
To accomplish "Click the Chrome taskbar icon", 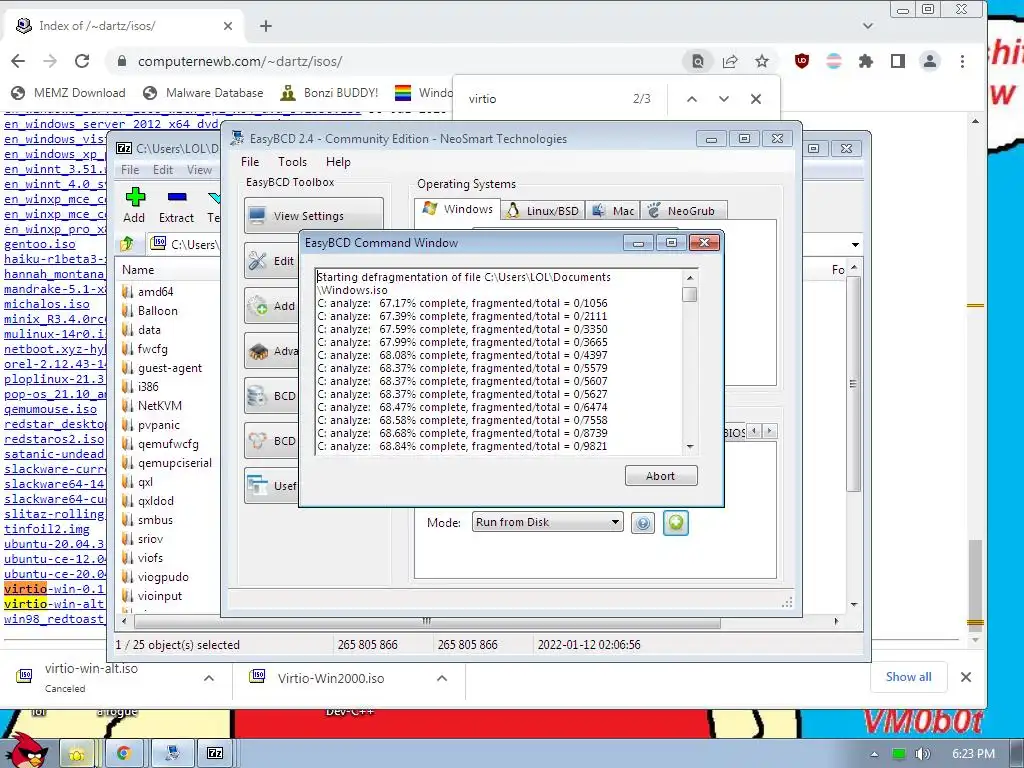I will pos(123,753).
